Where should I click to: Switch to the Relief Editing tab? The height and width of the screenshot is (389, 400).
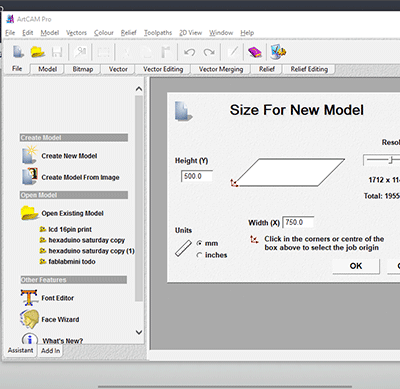click(x=309, y=69)
